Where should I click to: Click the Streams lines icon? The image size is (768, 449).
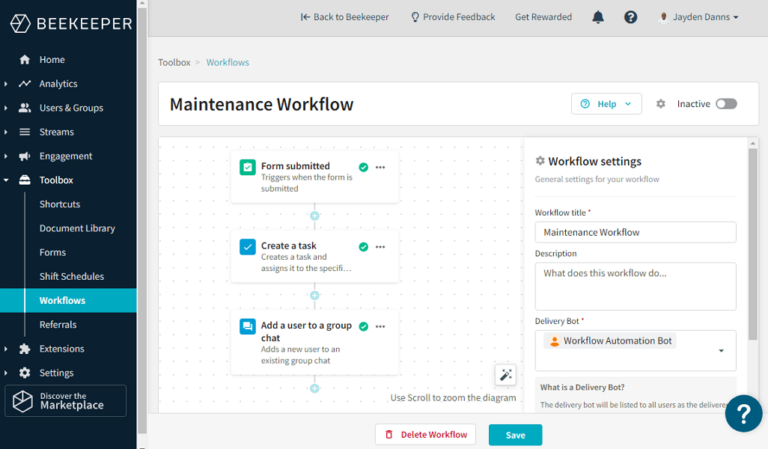[24, 132]
